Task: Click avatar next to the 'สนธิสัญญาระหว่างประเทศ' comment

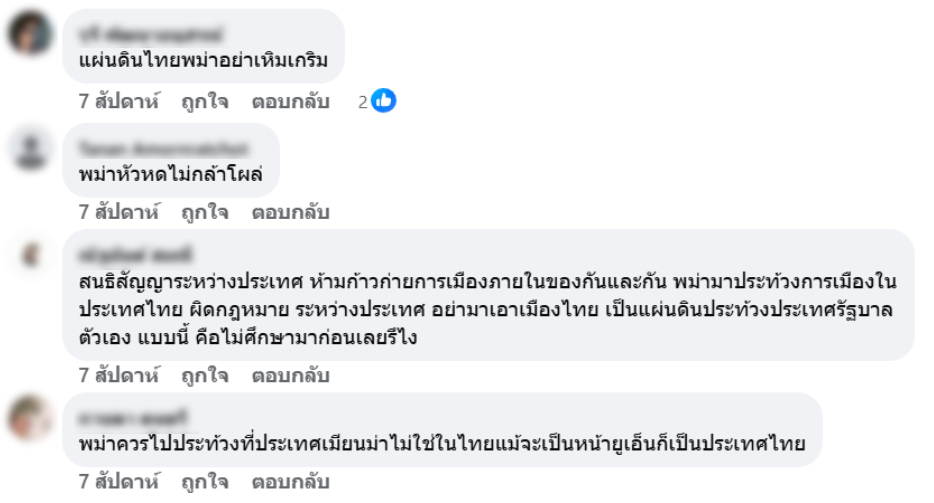Action: click(x=33, y=254)
